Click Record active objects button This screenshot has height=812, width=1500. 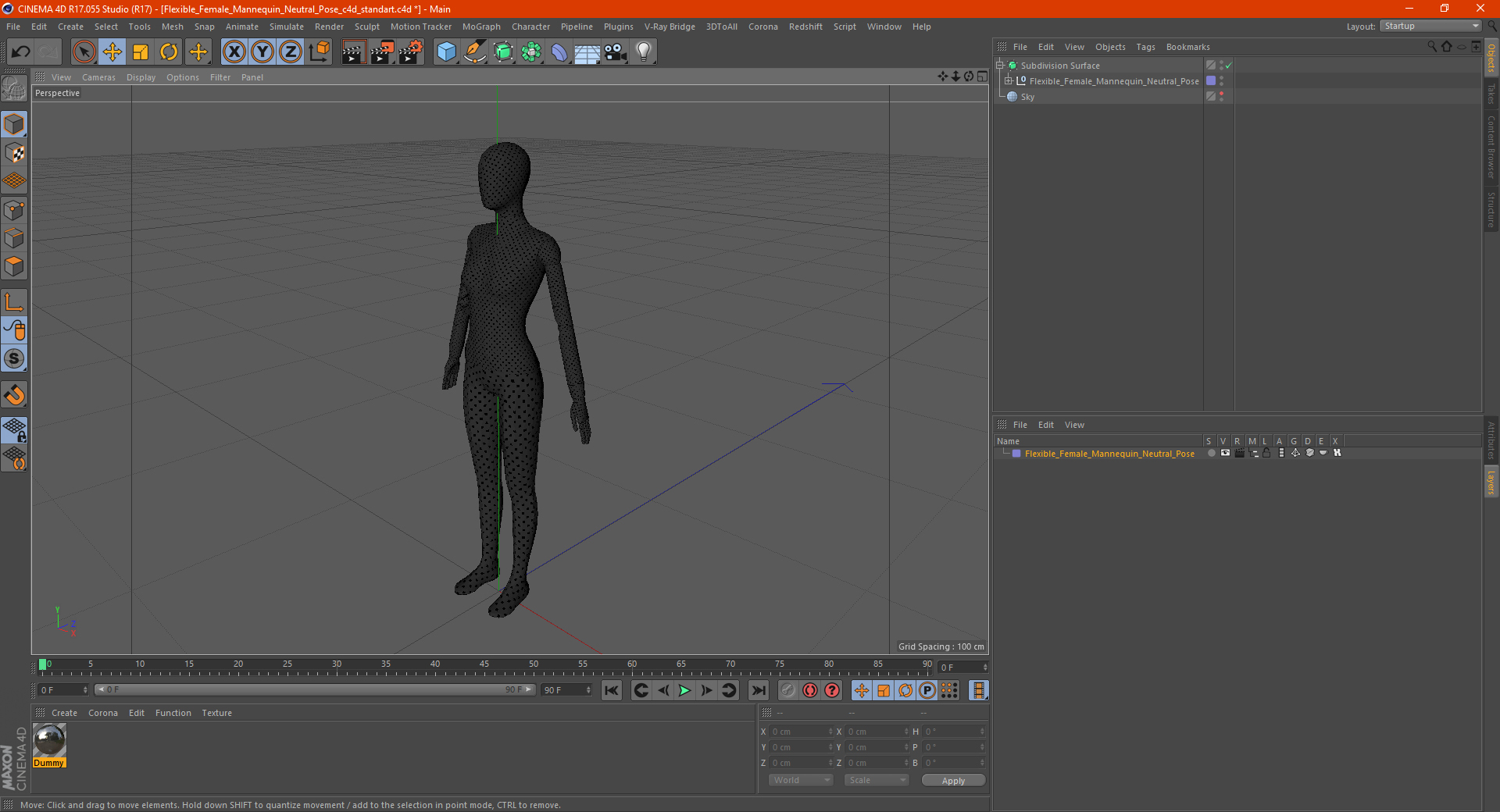tap(788, 690)
